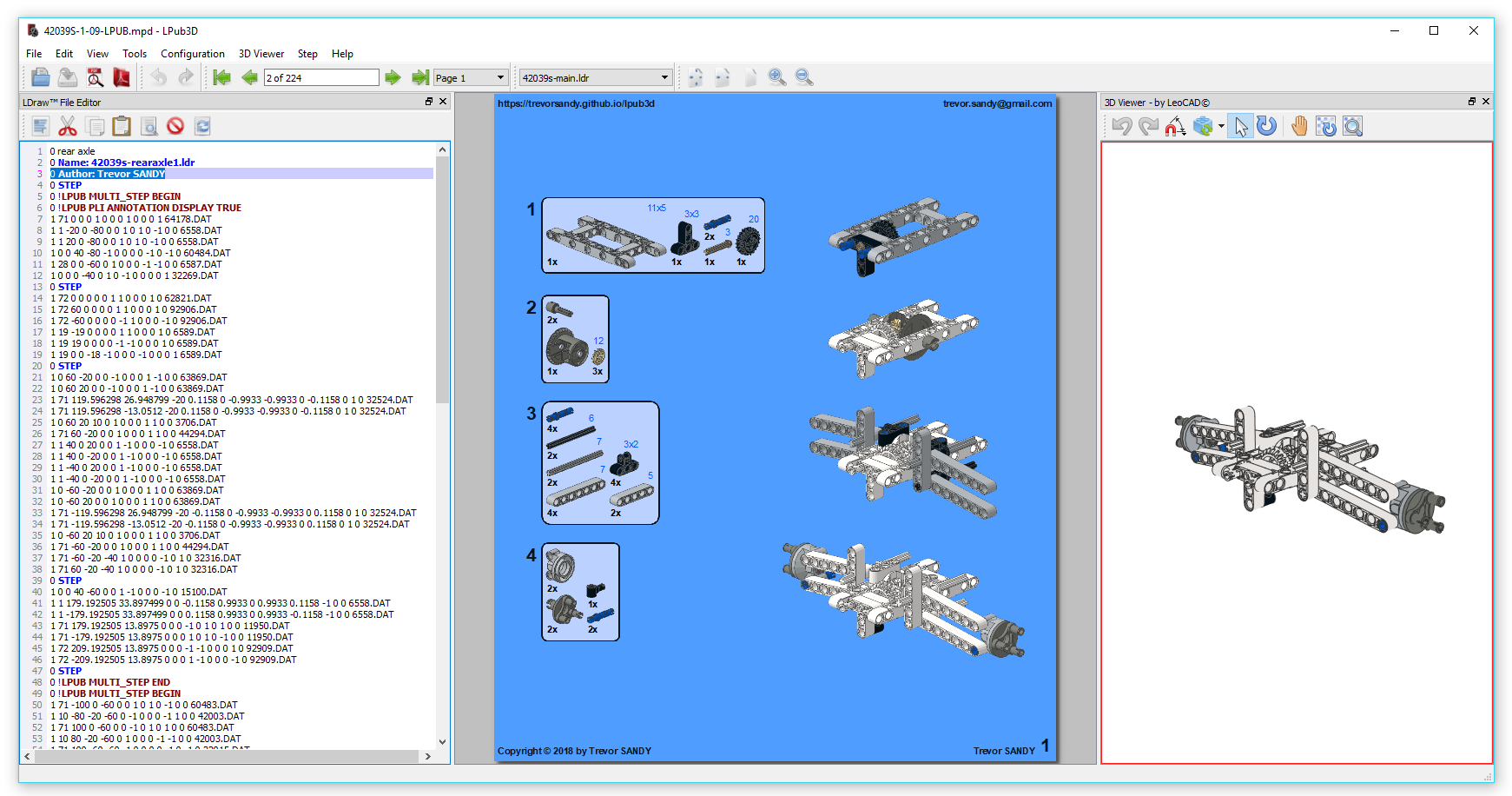Toggle the angle snap magnet tool
Viewport: 1512px width, 796px height.
coord(1175,127)
